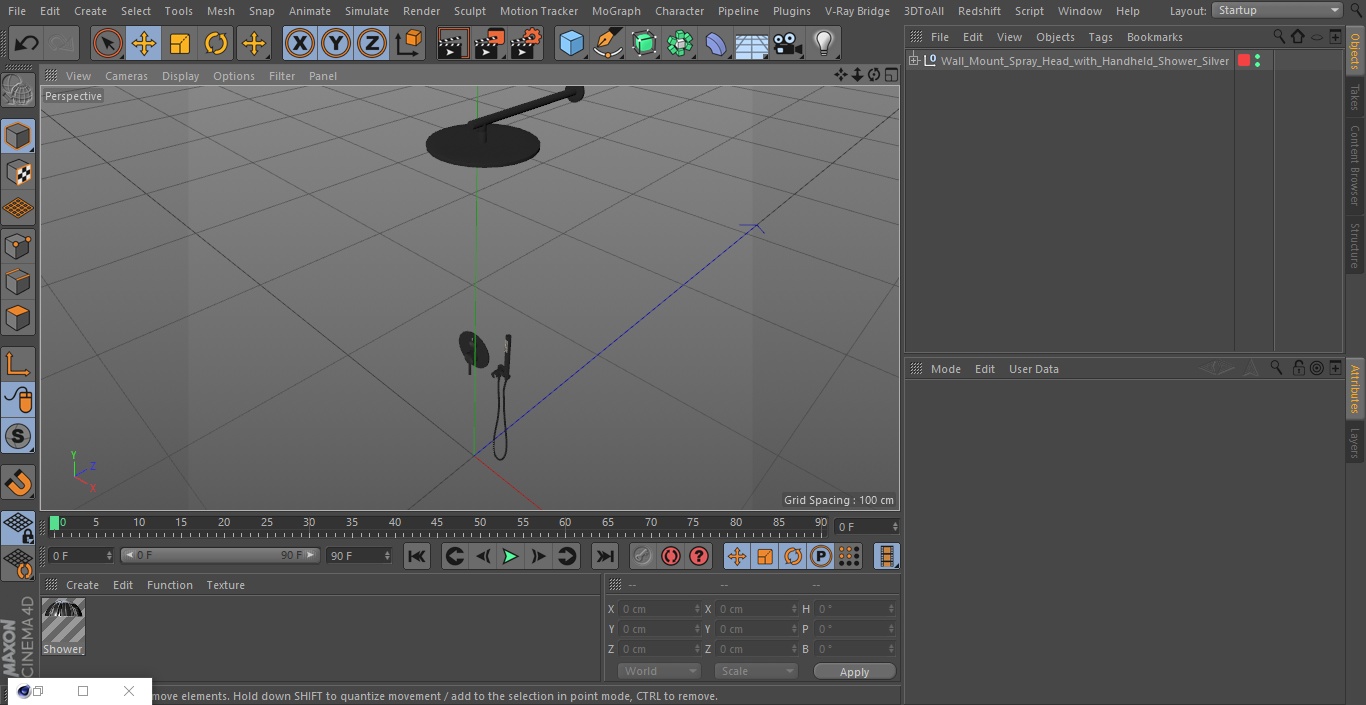The height and width of the screenshot is (705, 1366).
Task: Switch to Edges mode
Action: [x=18, y=282]
